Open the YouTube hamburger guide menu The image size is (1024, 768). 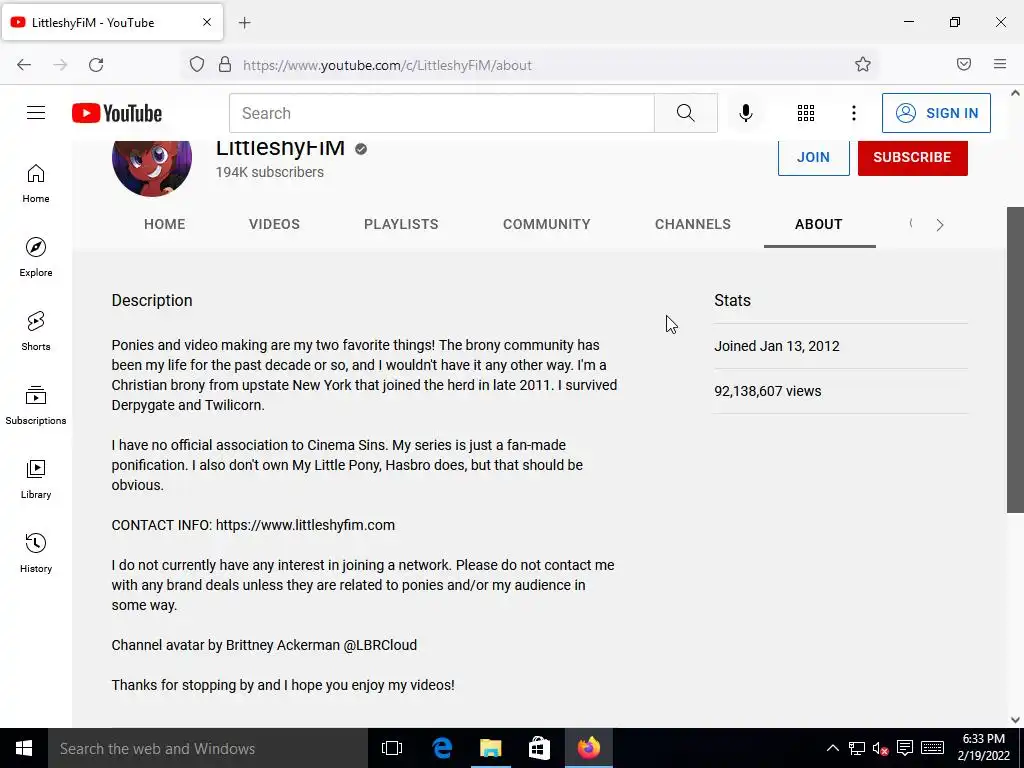click(36, 113)
